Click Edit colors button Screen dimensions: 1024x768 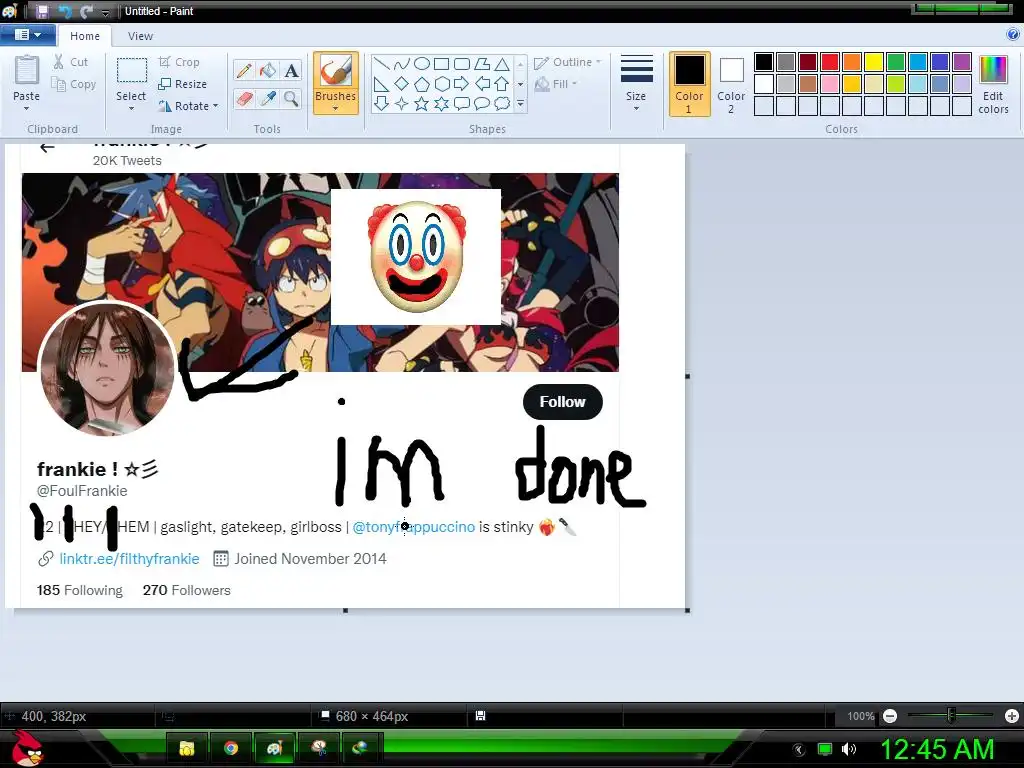(993, 84)
